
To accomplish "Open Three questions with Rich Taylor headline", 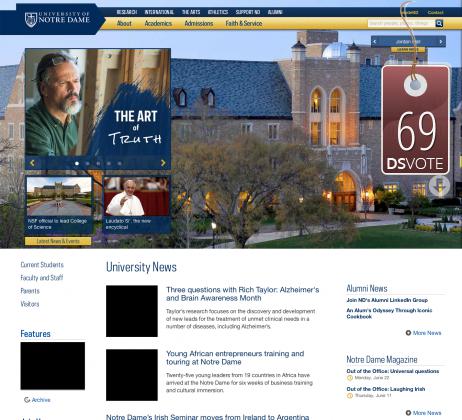I will [x=243, y=294].
